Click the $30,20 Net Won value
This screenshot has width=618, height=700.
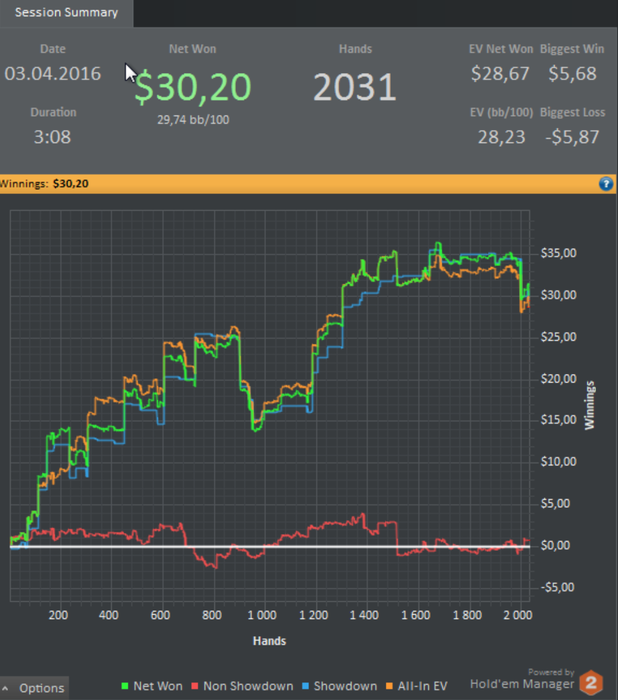coord(193,88)
